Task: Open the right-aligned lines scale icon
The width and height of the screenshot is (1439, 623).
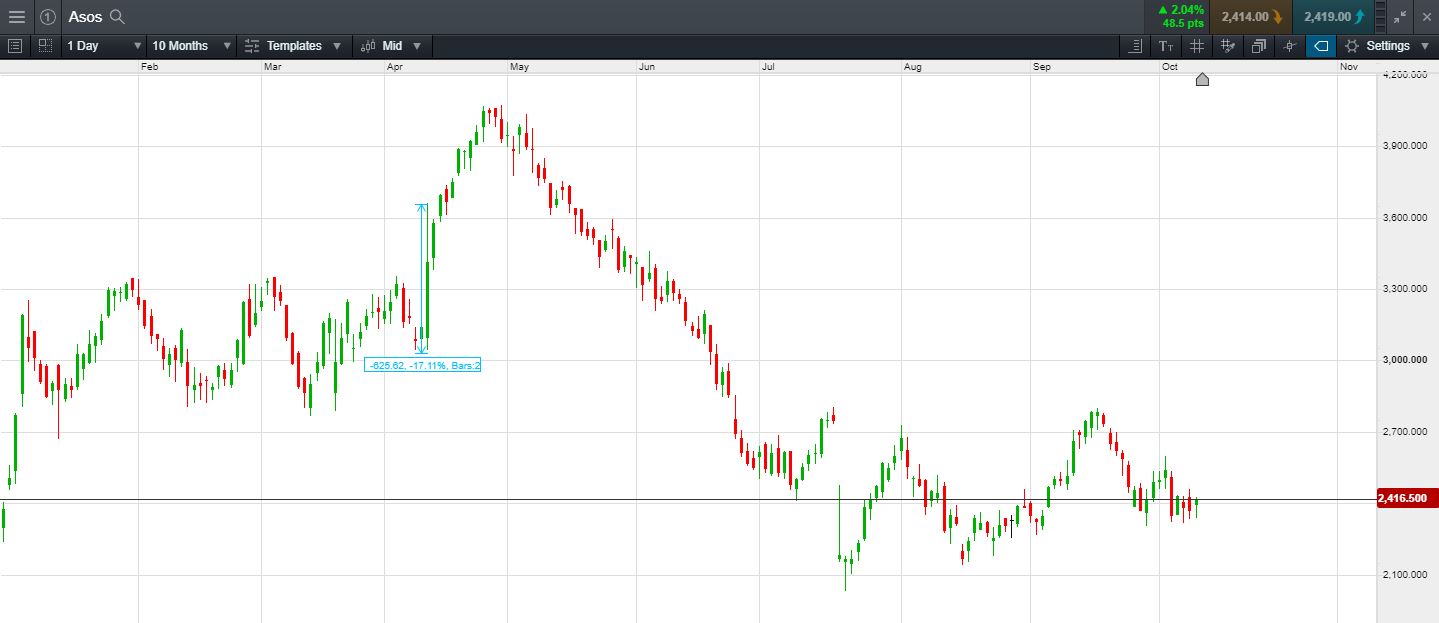Action: 1135,46
